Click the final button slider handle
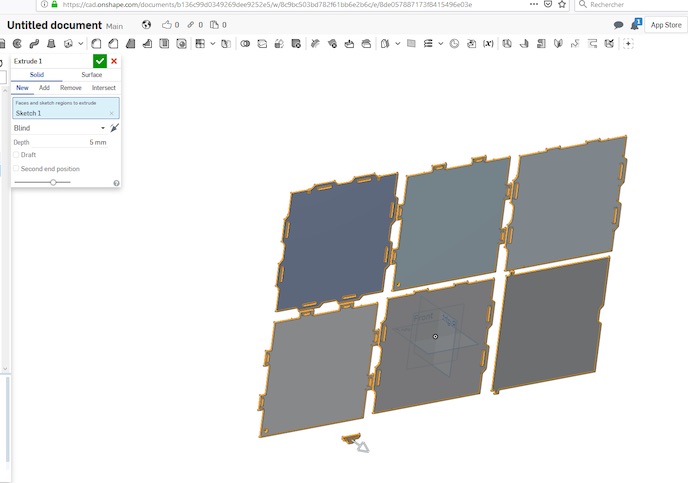Screen dimensions: 688x483 coord(53,182)
